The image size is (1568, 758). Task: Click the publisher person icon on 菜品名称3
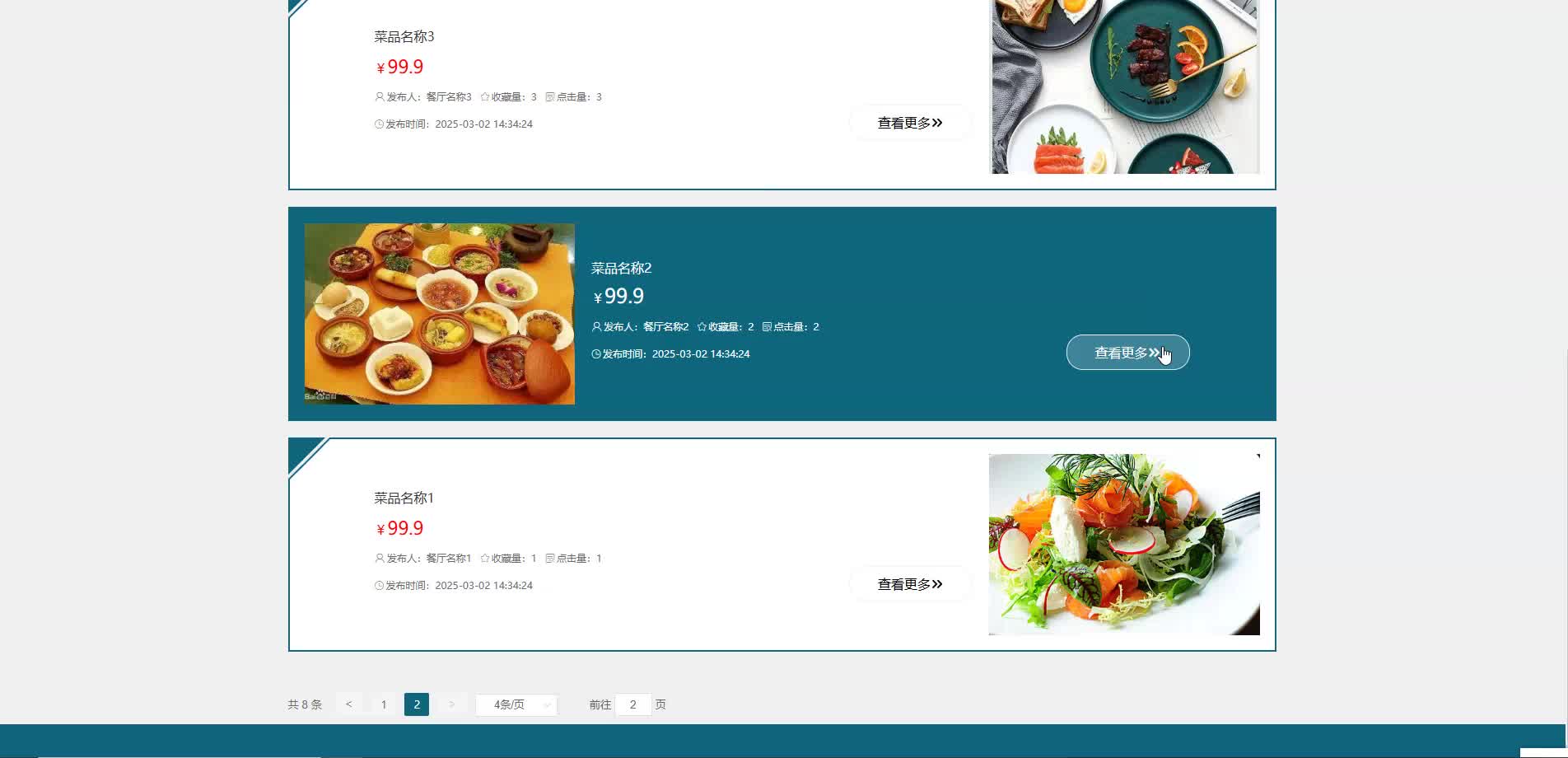380,97
